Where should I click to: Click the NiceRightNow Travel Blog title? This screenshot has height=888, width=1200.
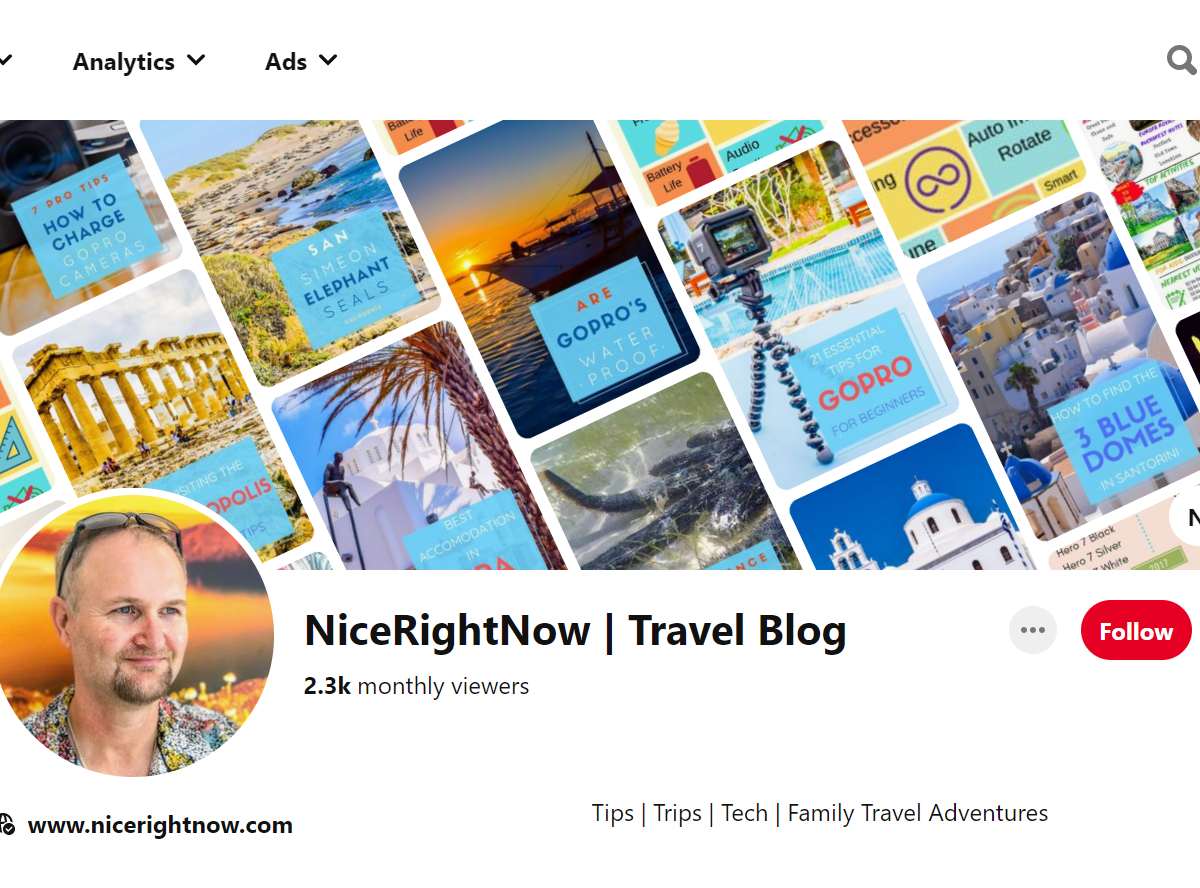(575, 631)
